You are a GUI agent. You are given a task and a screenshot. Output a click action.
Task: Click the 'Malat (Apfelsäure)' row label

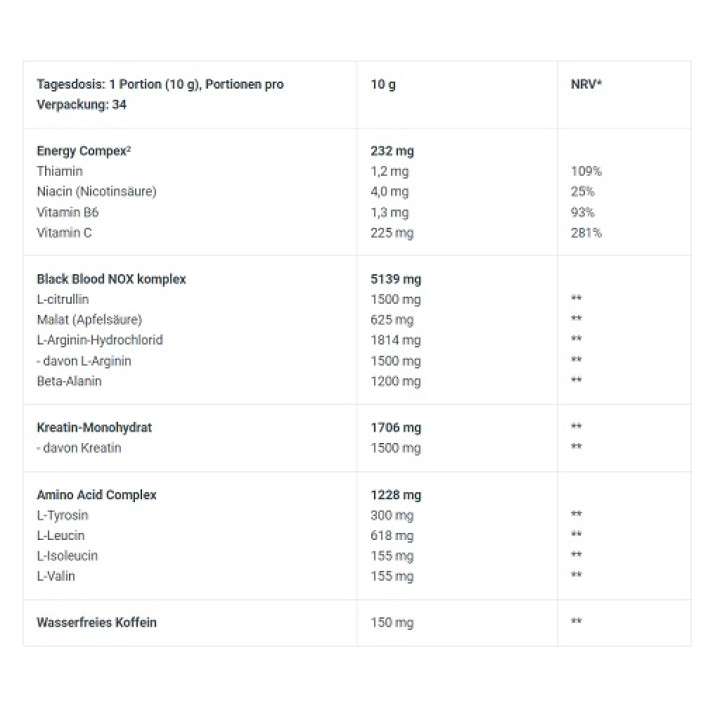pos(89,320)
